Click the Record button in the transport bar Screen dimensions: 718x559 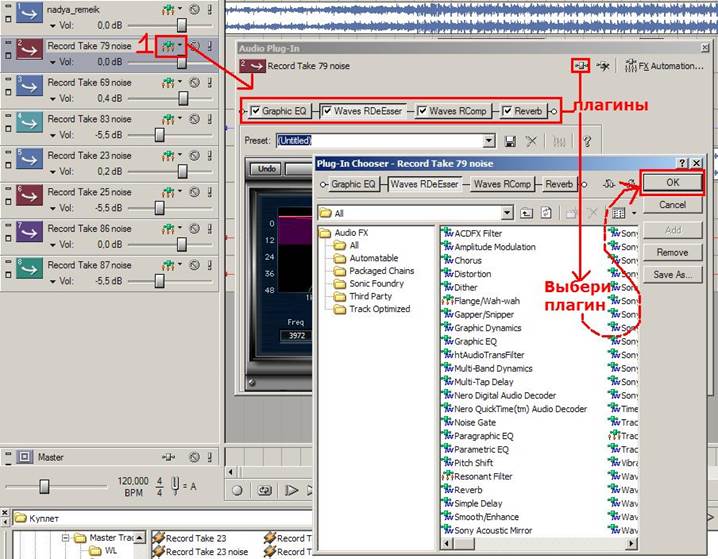coord(237,490)
